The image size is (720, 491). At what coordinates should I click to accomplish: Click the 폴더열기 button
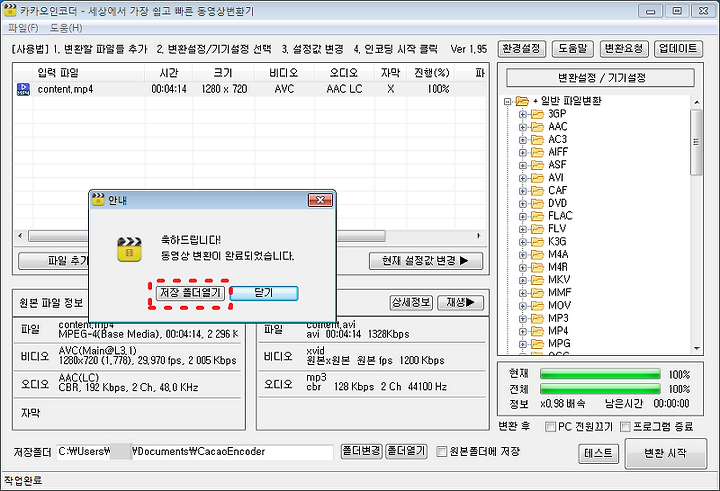click(x=406, y=451)
